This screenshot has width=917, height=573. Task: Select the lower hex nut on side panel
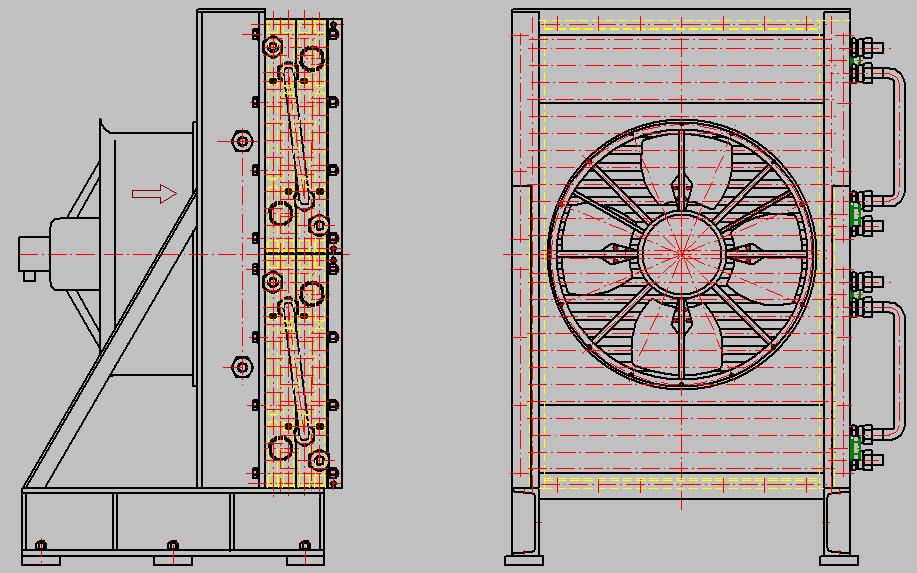tap(240, 366)
